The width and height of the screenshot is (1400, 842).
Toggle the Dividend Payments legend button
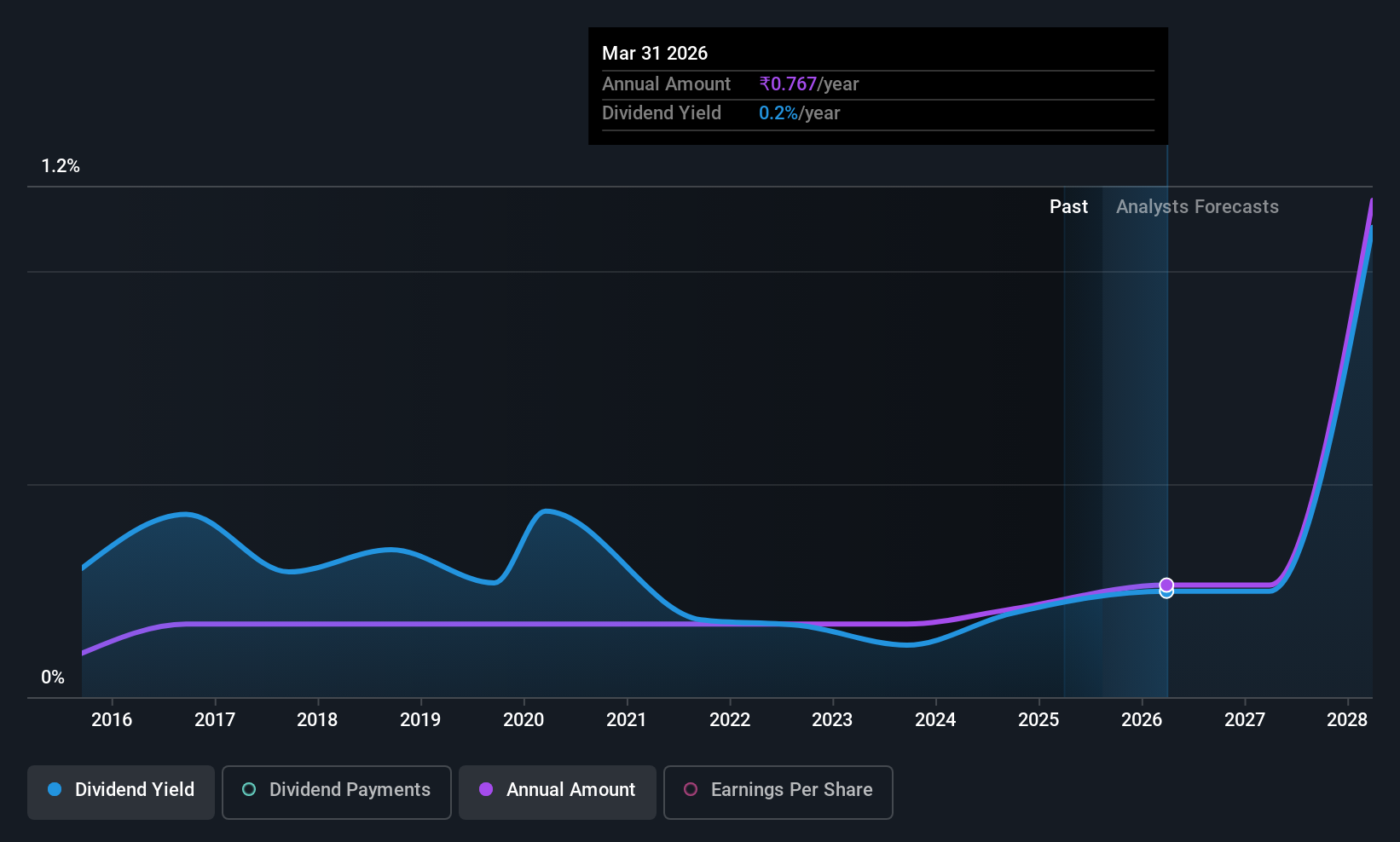[337, 792]
